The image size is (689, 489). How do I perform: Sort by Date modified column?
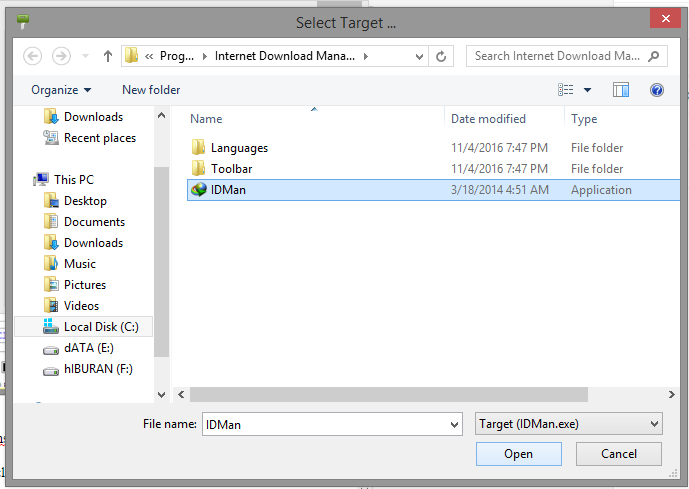488,119
